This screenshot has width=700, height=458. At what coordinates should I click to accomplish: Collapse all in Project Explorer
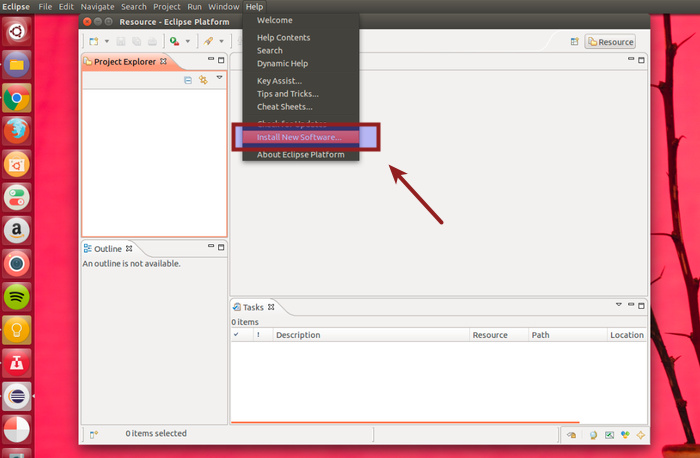[188, 80]
